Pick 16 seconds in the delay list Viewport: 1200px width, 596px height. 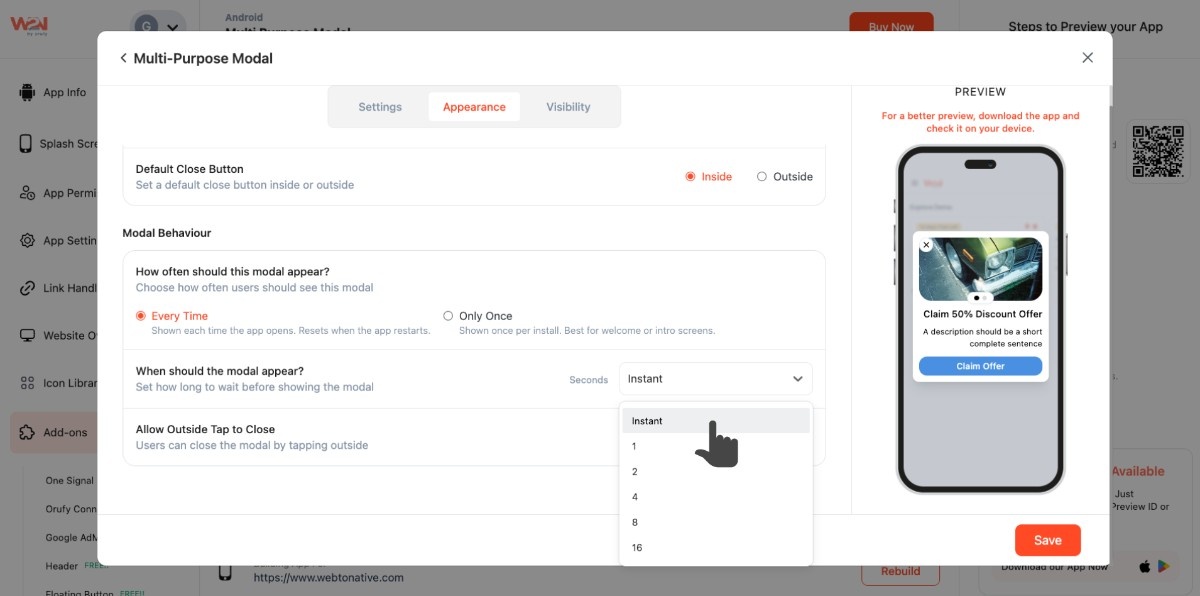coord(637,548)
